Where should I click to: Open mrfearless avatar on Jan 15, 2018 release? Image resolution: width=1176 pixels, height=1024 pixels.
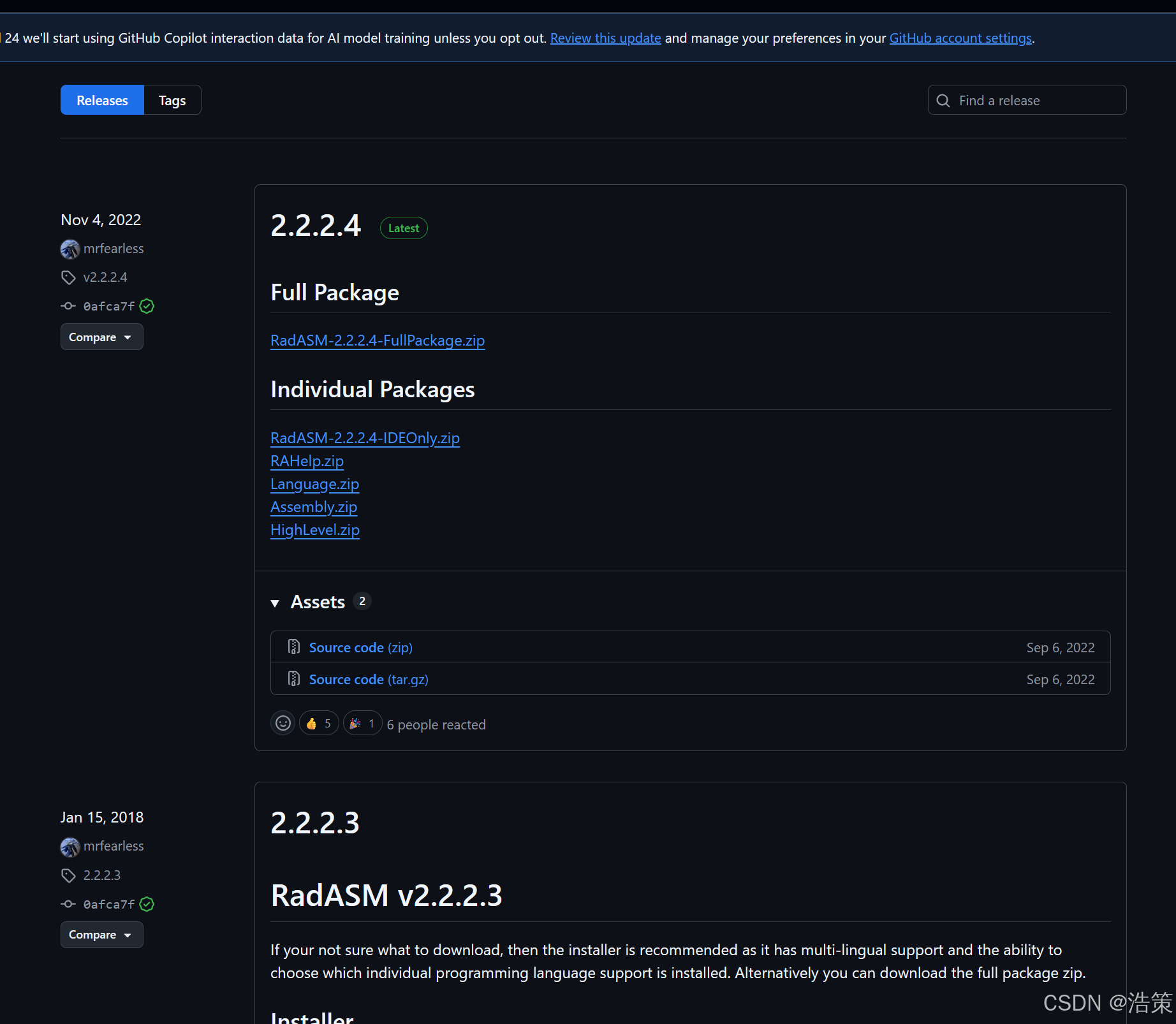(70, 847)
